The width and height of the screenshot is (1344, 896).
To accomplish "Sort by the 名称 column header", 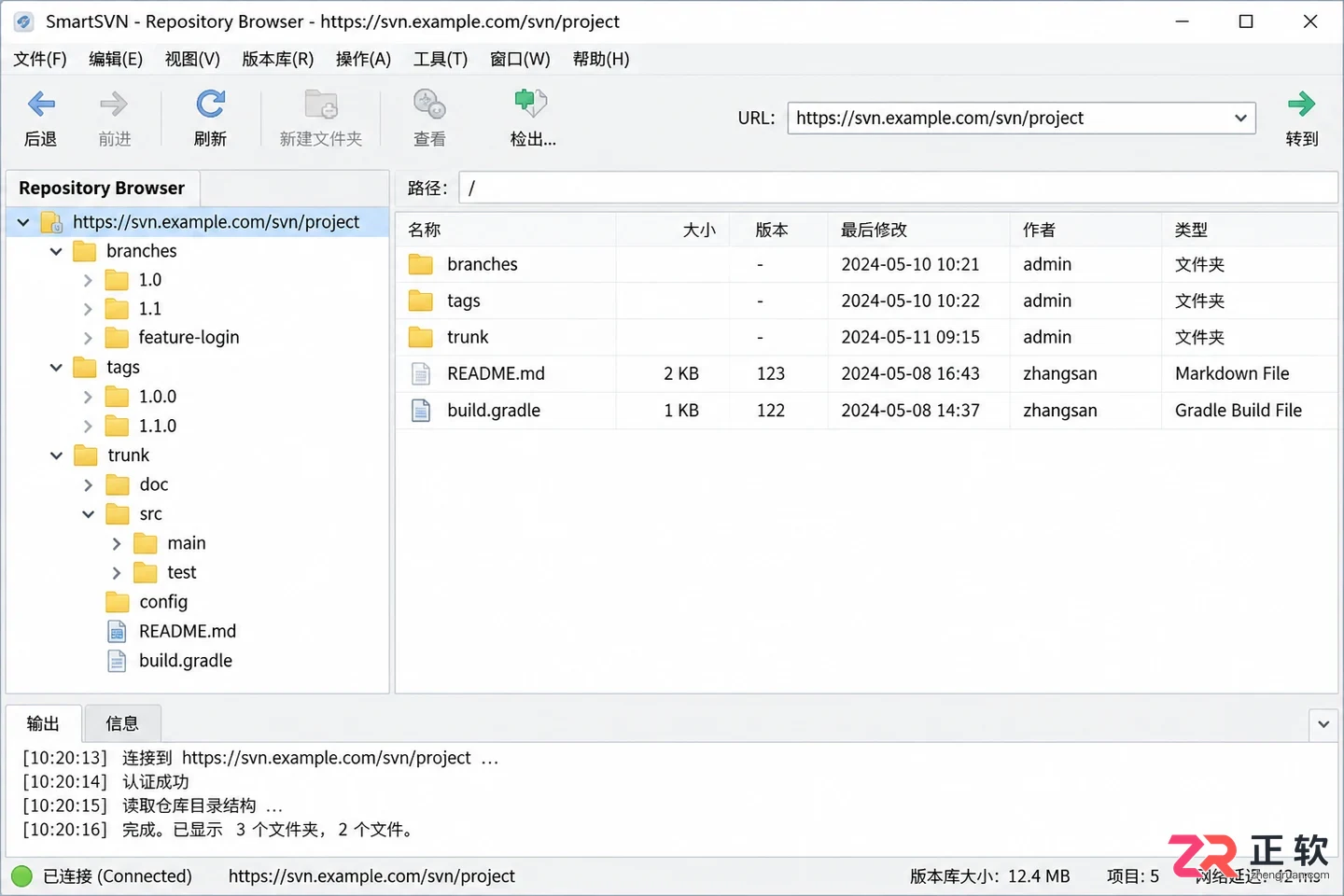I will point(506,230).
